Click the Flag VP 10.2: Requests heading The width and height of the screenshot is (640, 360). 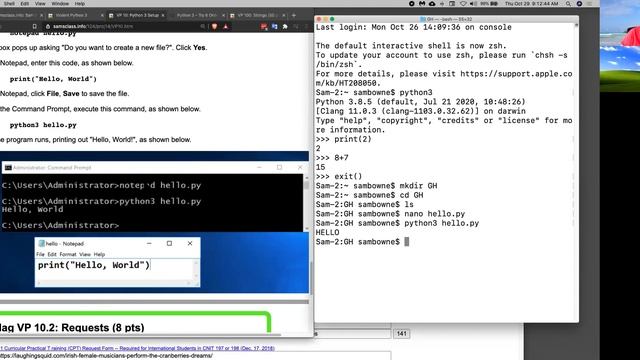coord(72,327)
